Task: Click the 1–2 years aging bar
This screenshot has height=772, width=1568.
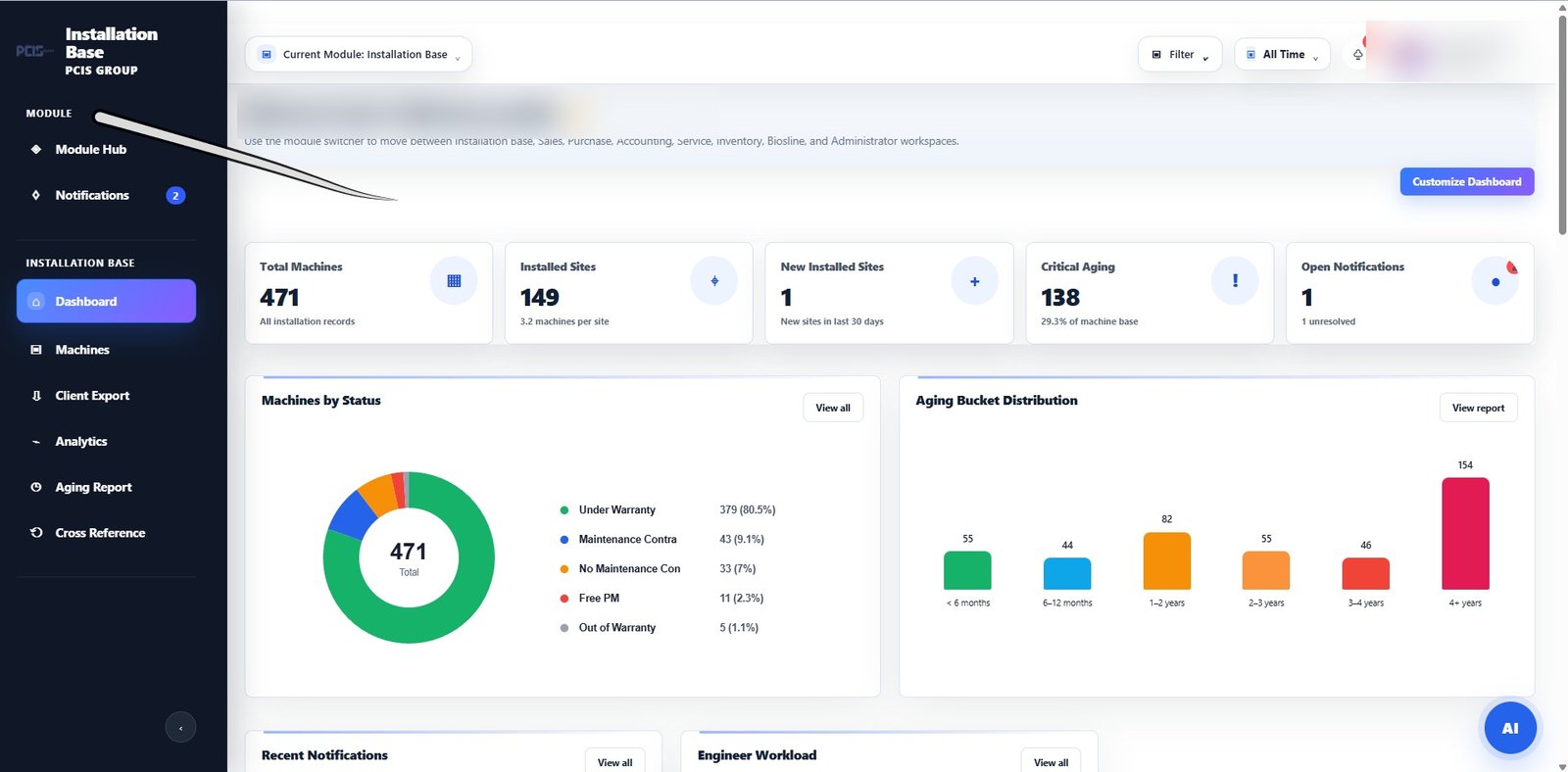Action: coord(1167,560)
